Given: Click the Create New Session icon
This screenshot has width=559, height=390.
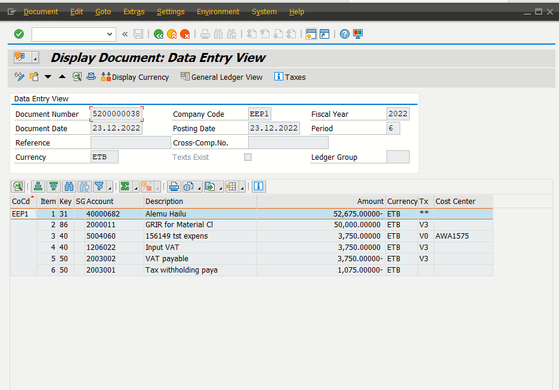Looking at the screenshot, I should (x=311, y=34).
